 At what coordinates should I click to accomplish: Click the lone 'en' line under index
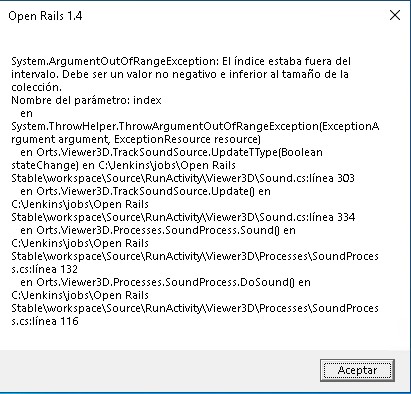pyautogui.click(x=27, y=113)
